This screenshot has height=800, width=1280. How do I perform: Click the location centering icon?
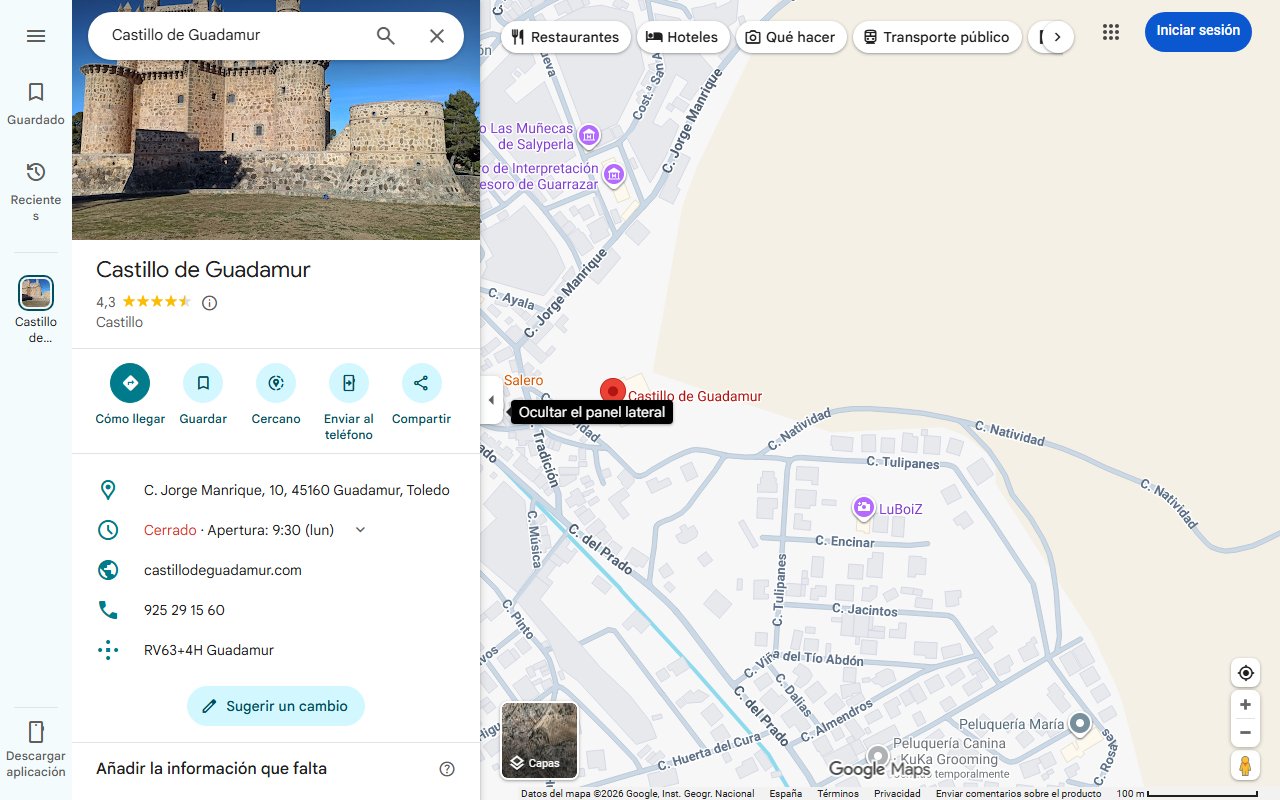(1245, 672)
